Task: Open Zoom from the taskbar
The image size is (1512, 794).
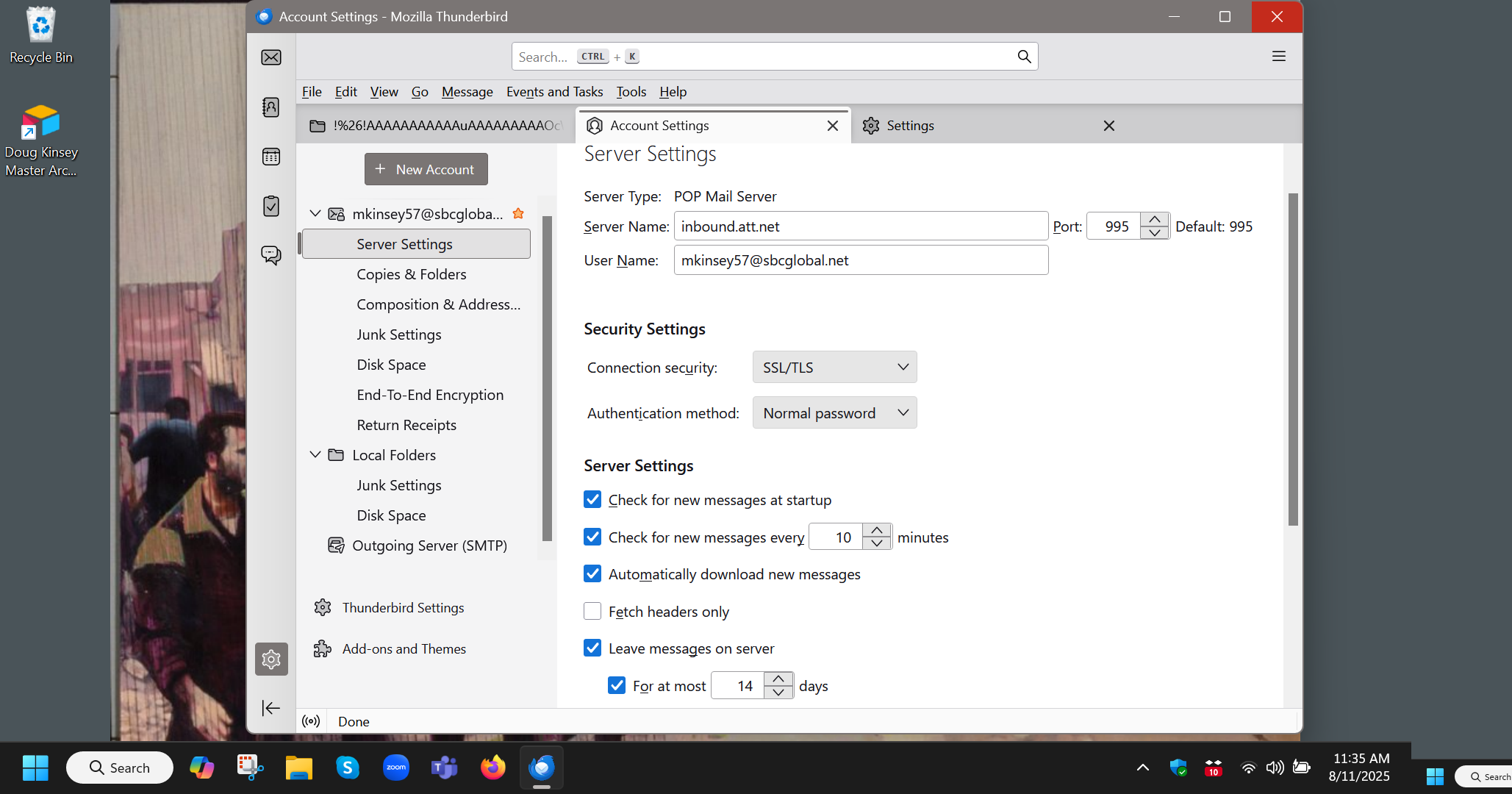Action: pos(396,768)
